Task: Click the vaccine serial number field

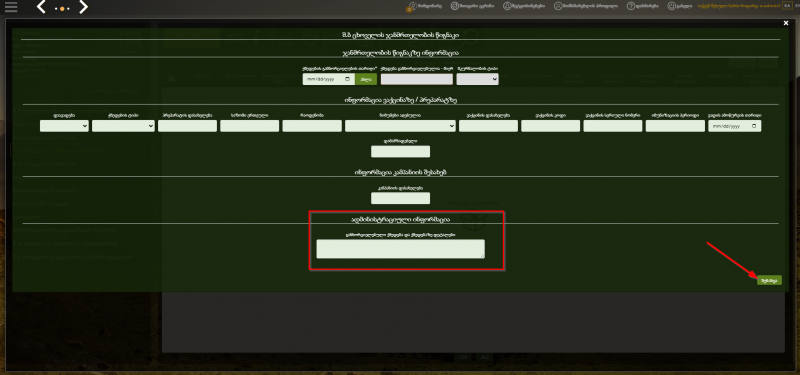Action: 613,126
